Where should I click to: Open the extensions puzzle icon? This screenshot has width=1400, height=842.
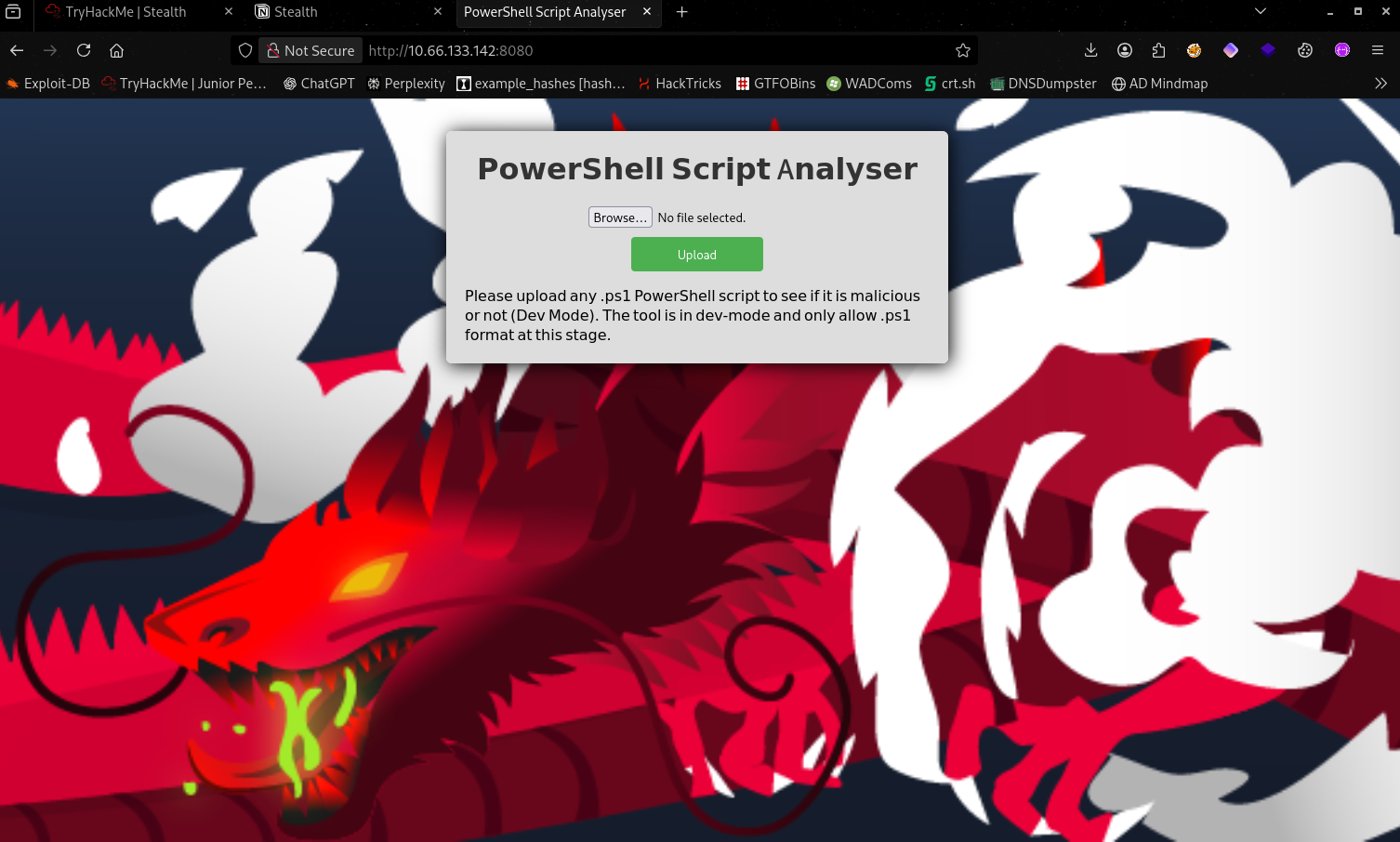point(1158,50)
